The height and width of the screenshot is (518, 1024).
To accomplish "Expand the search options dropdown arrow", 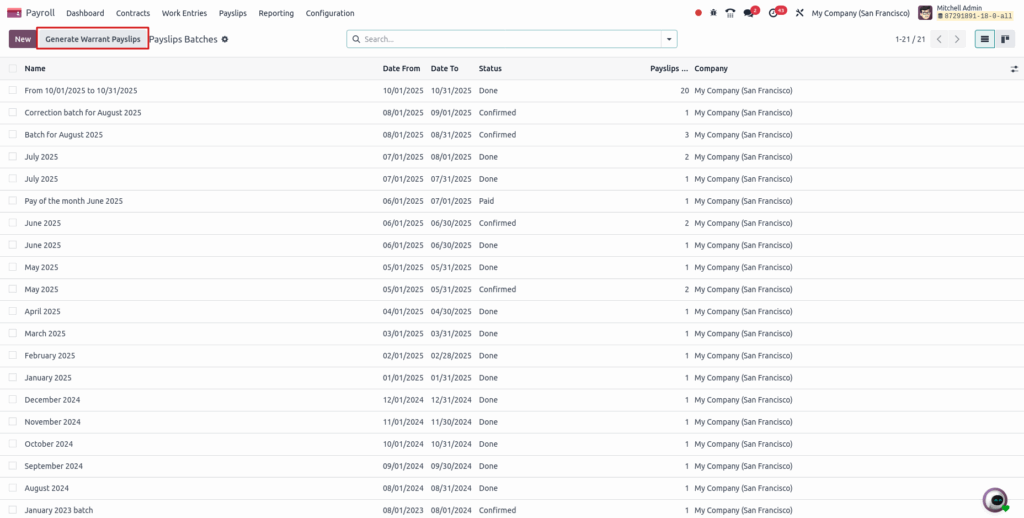I will coord(669,39).
